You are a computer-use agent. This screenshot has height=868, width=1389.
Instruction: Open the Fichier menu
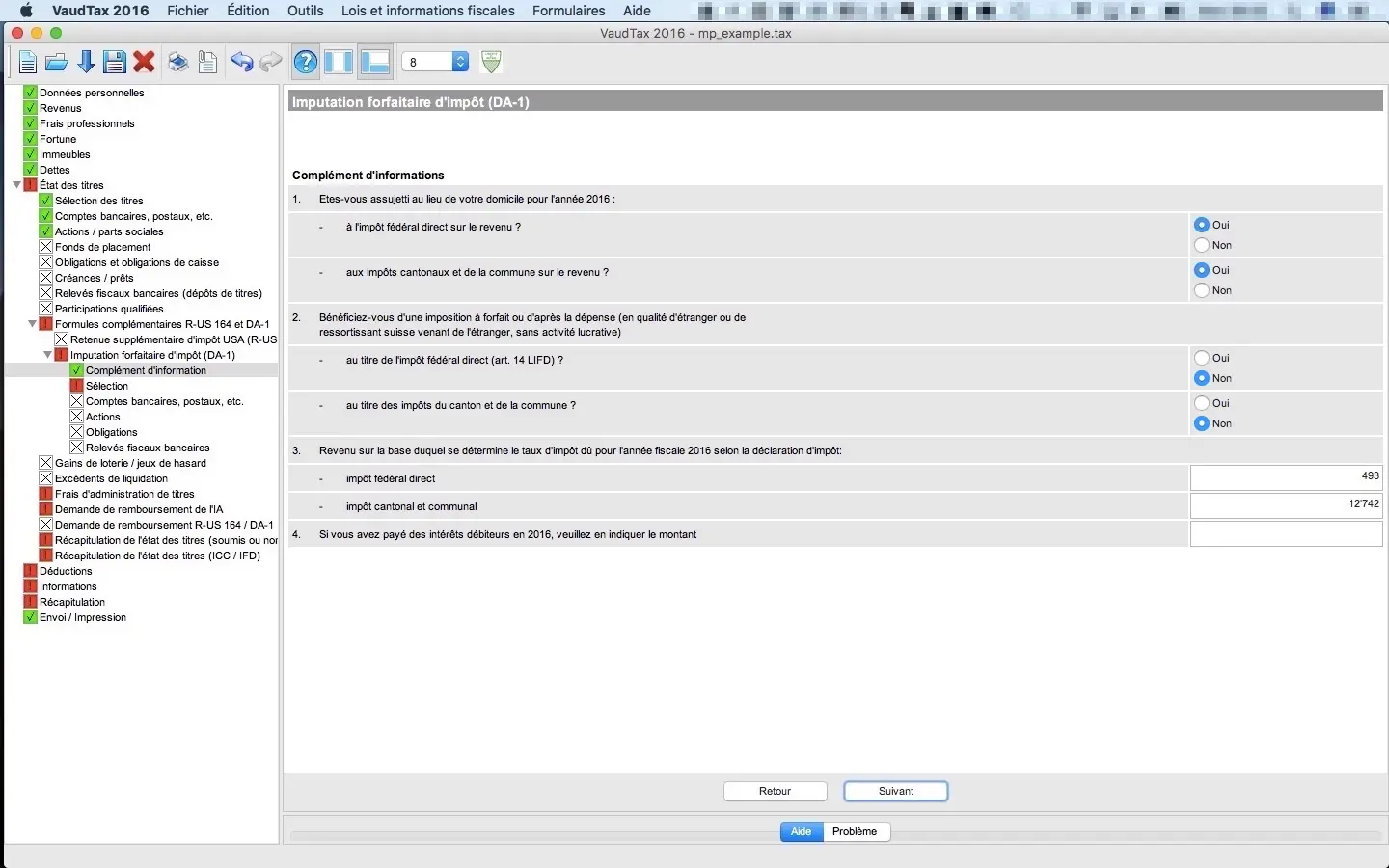(188, 11)
